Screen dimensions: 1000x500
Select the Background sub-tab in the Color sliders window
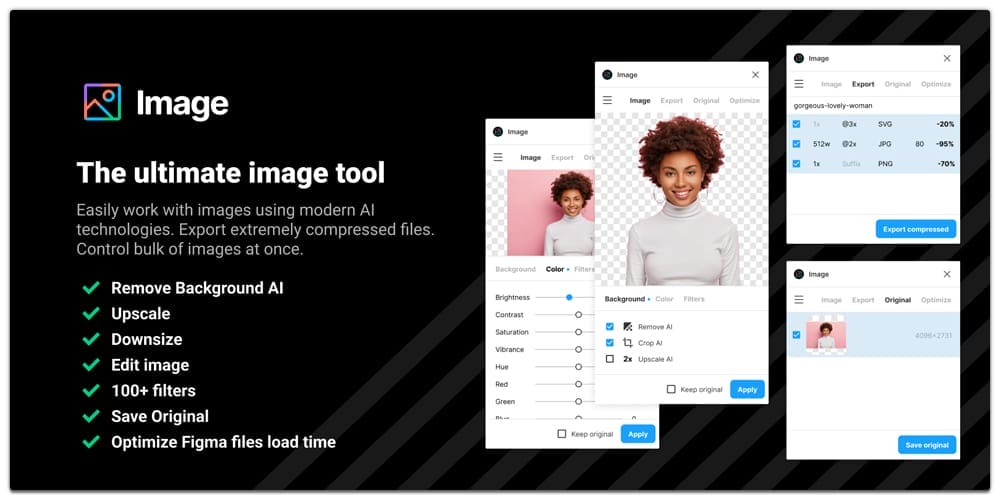[x=515, y=269]
